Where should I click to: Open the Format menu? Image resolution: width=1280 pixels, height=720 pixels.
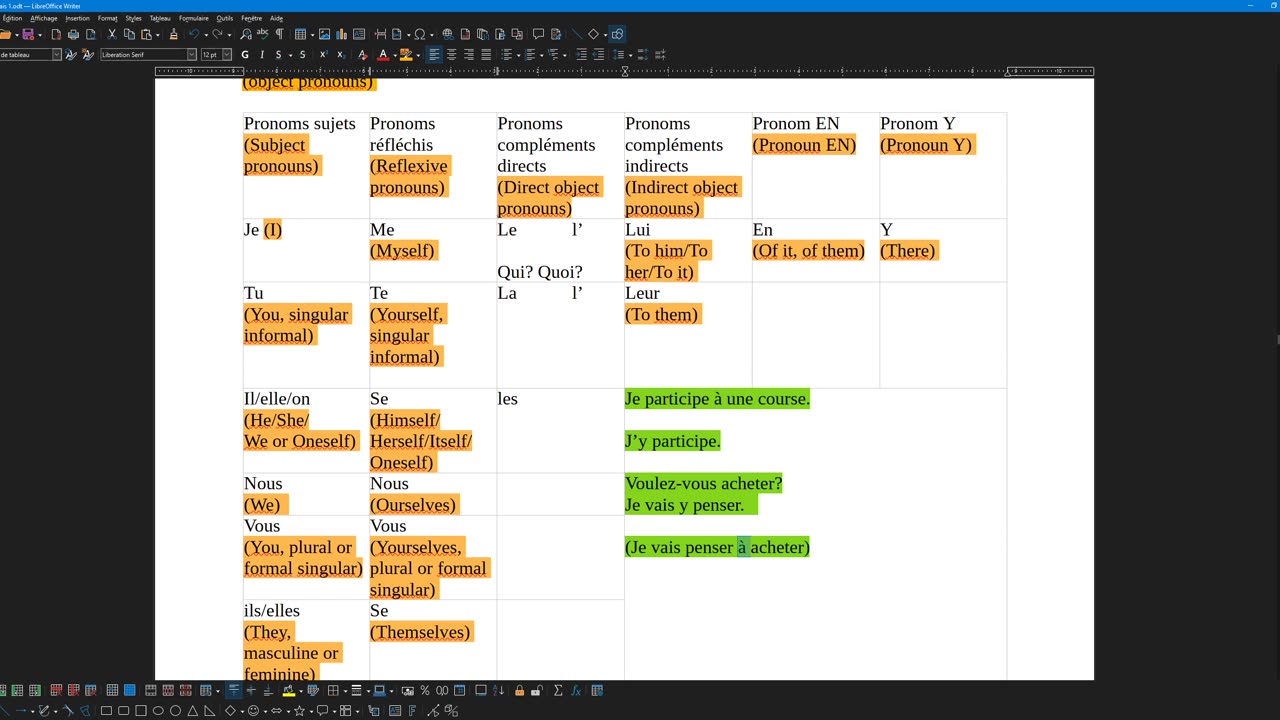pos(107,18)
